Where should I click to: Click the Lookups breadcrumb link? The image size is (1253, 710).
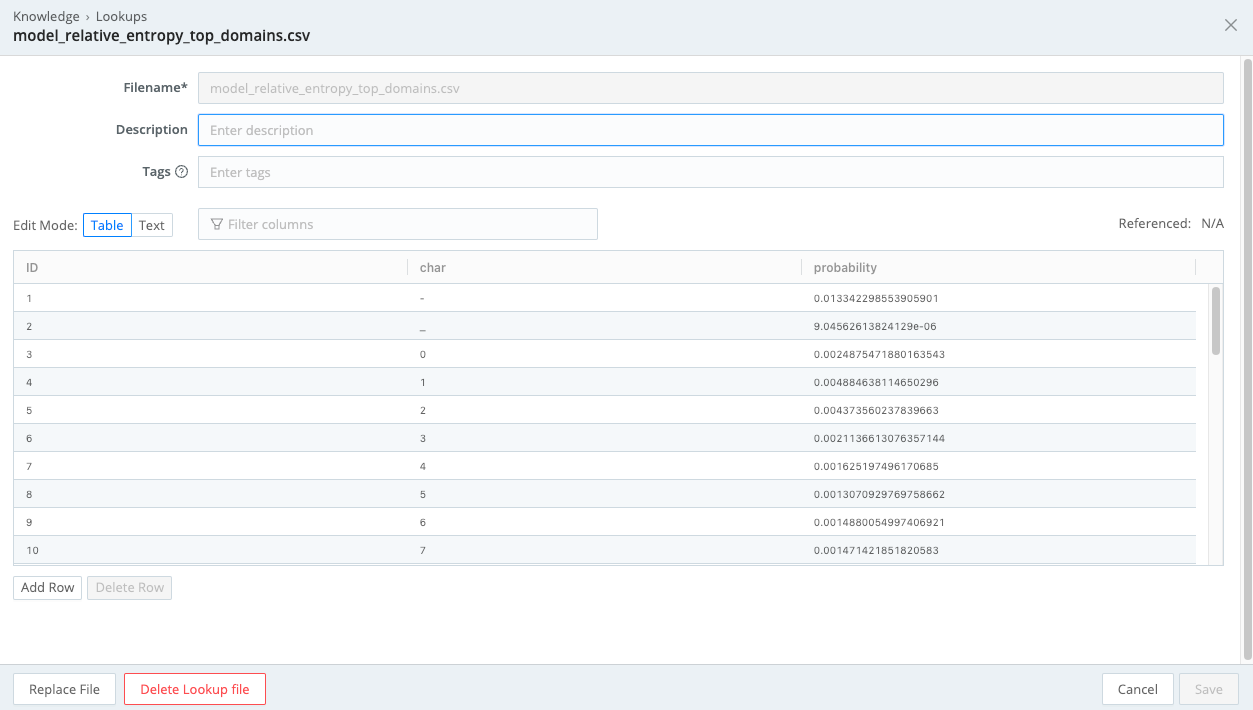coord(121,16)
